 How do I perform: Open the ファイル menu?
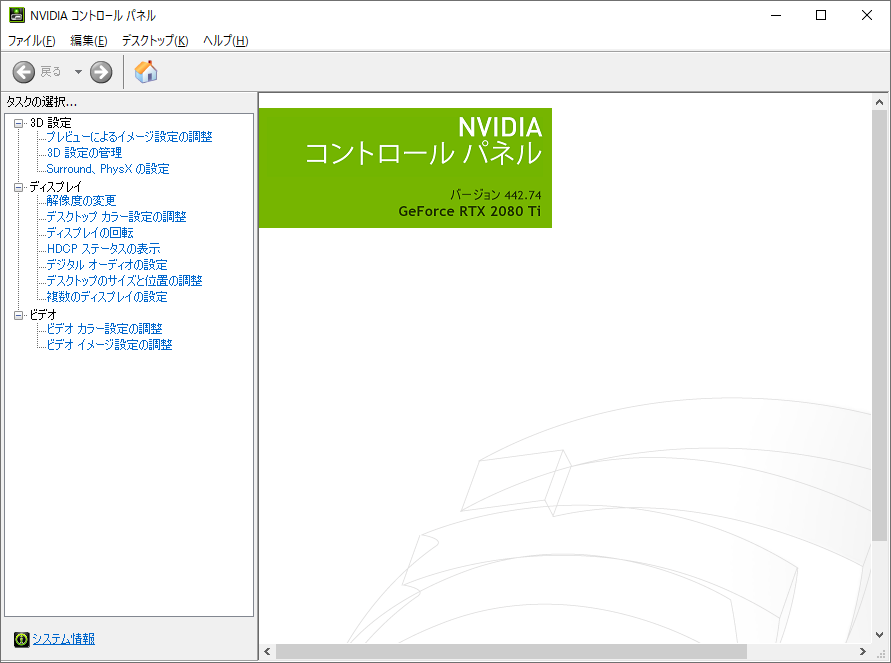tap(31, 41)
